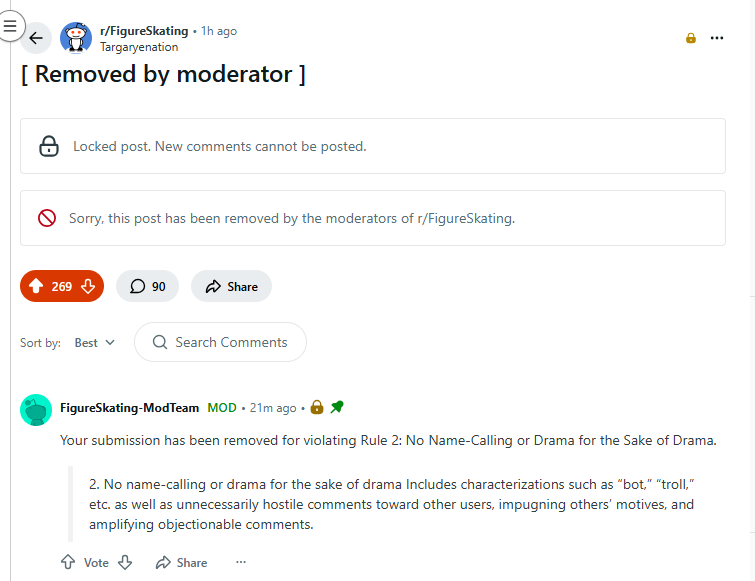Upvote the post with 269 points
The image size is (755, 581).
click(35, 286)
